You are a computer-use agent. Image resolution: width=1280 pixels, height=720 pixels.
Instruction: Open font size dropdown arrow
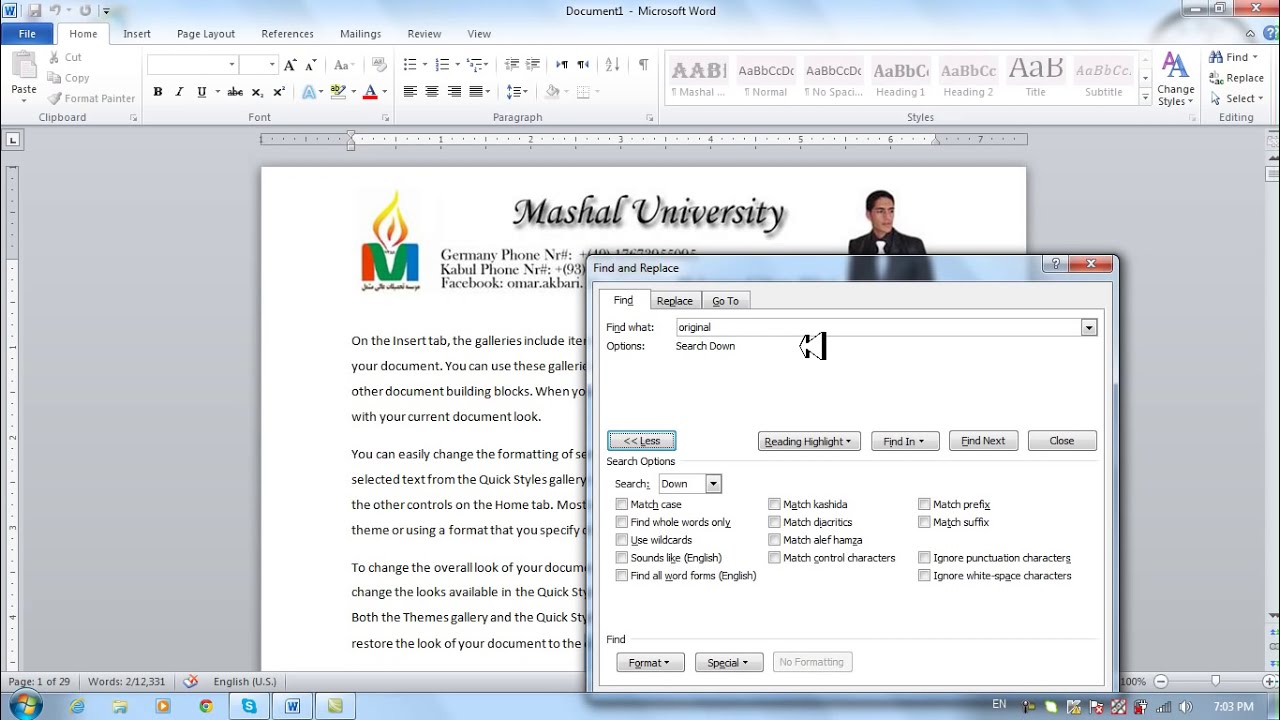tap(271, 65)
